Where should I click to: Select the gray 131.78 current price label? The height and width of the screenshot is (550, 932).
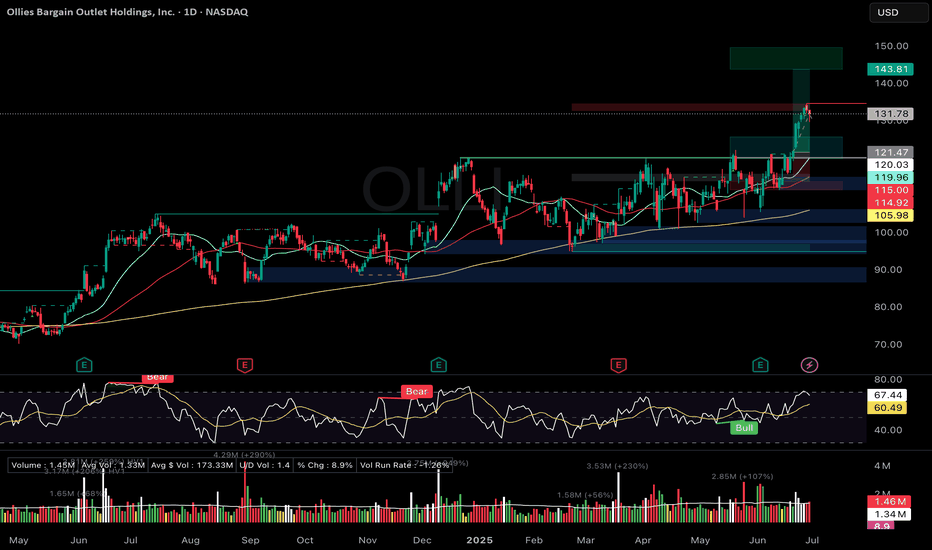coord(890,114)
